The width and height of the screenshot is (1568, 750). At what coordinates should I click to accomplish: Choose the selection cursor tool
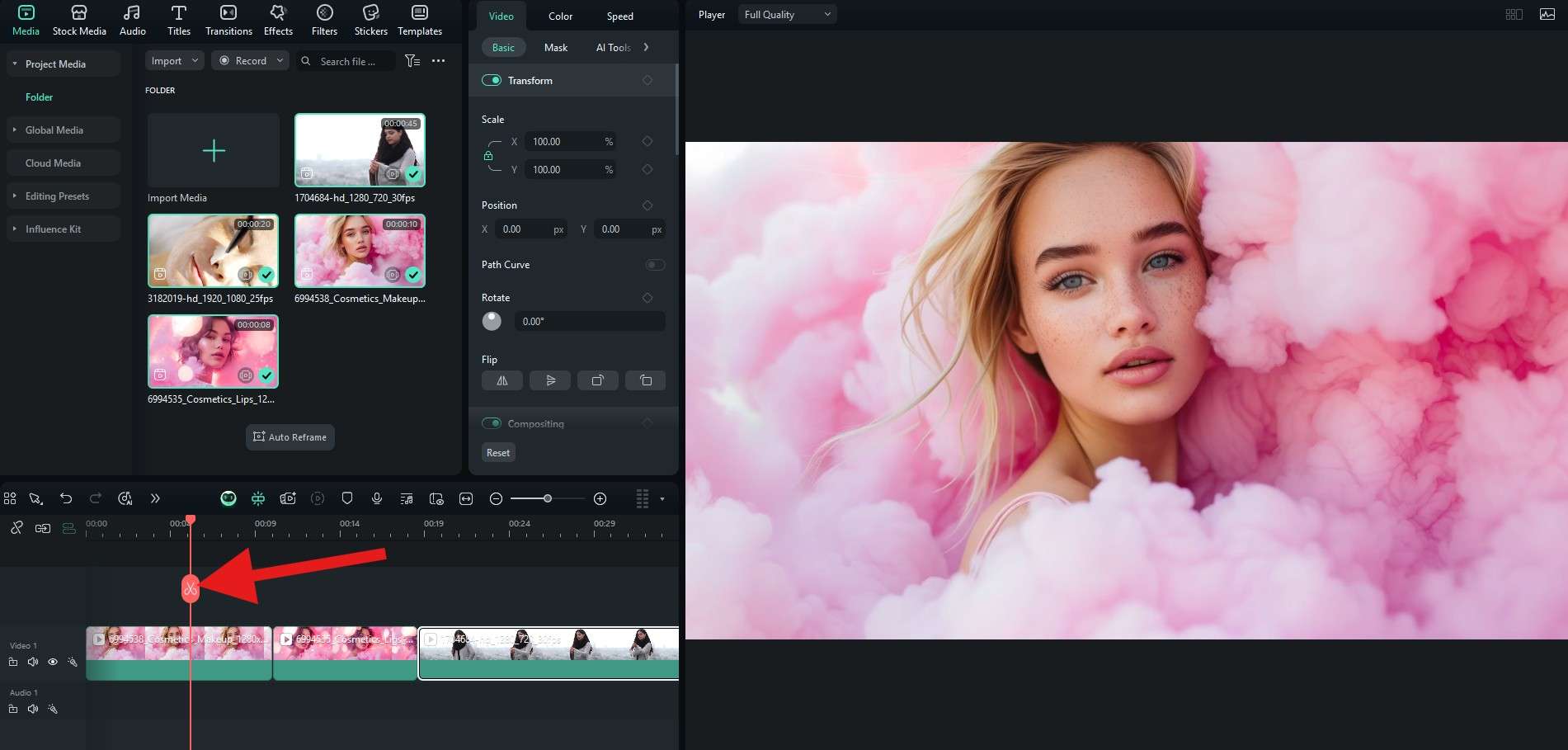[x=35, y=498]
